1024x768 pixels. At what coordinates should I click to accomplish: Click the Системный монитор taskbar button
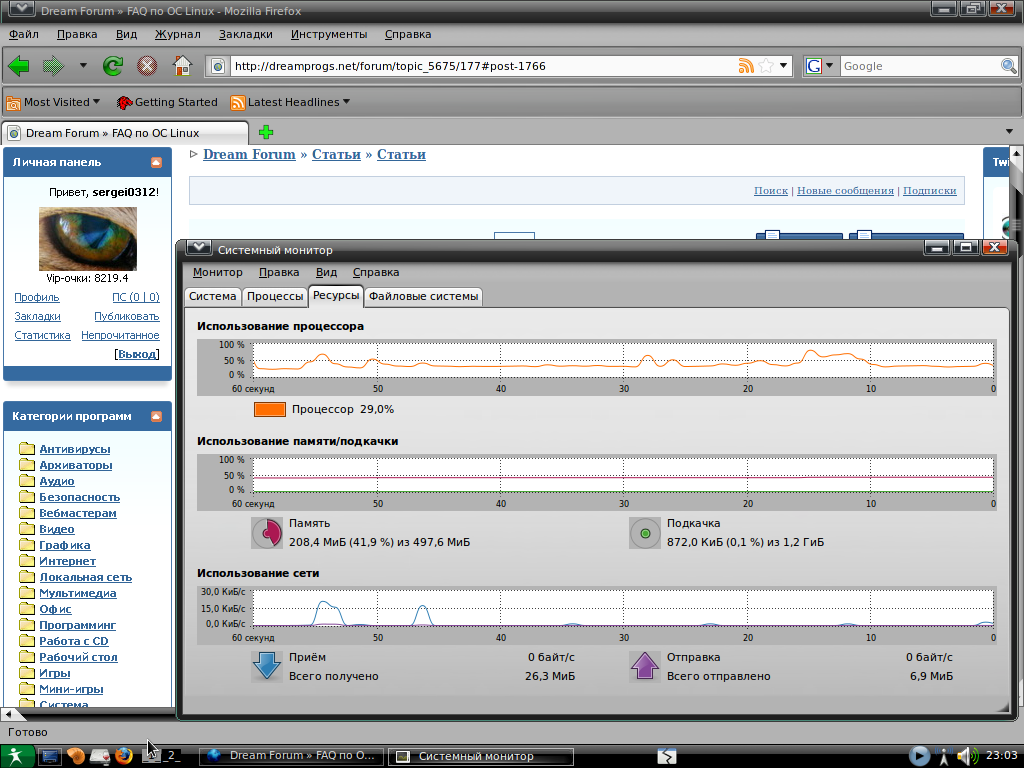481,756
